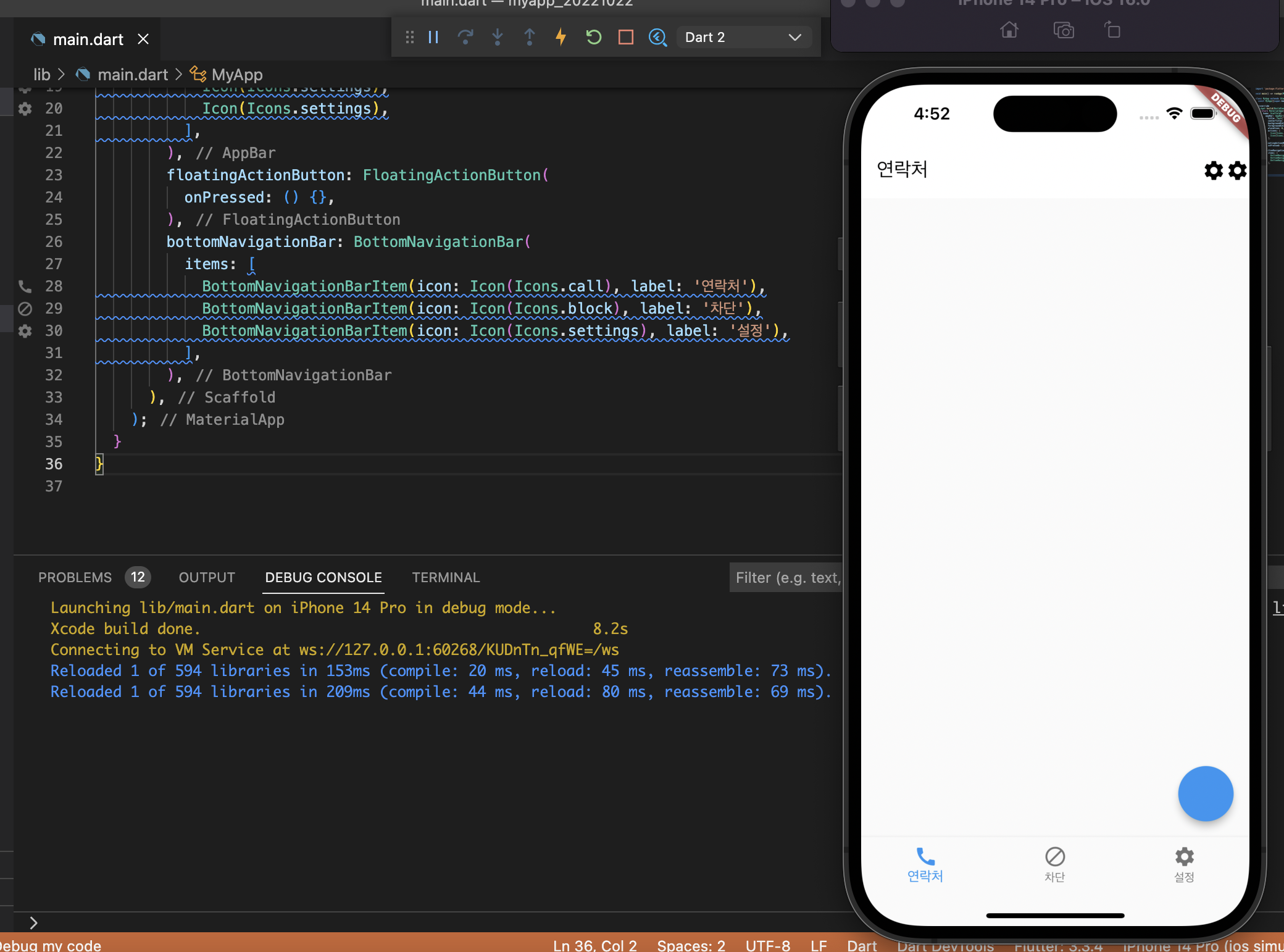The image size is (1284, 952).
Task: Stop debugging with red square
Action: coord(626,38)
